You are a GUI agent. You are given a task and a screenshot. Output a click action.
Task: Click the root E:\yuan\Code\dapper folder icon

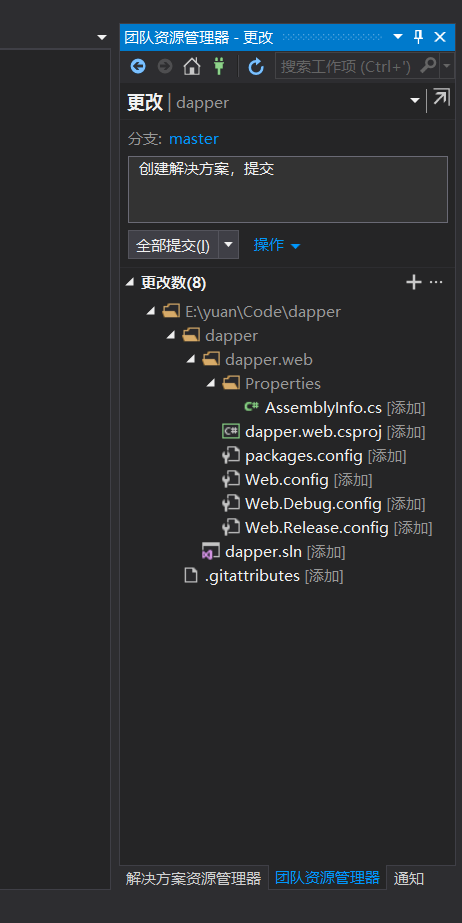point(171,311)
